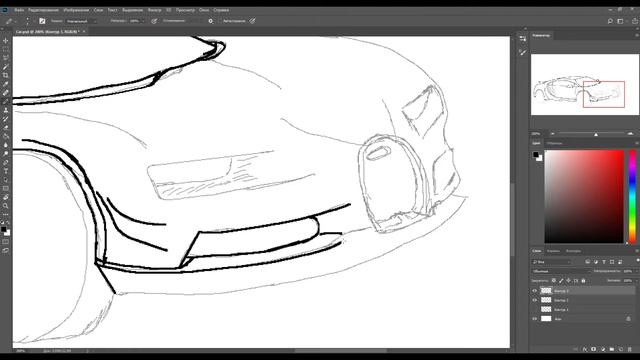Switch to the Каналы tab
Screen dimensions: 640x360
click(x=553, y=251)
